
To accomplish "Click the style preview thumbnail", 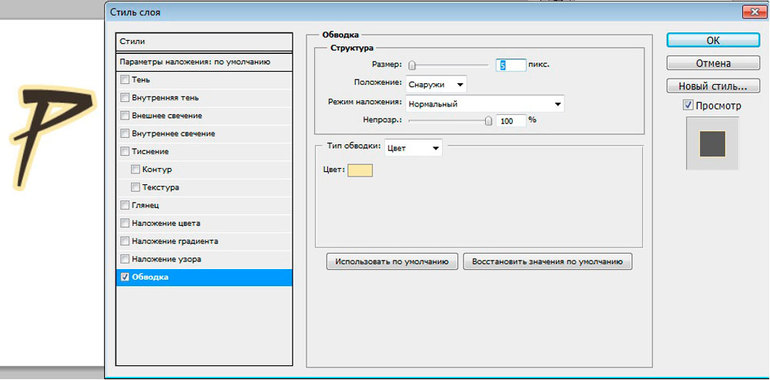I will [712, 144].
